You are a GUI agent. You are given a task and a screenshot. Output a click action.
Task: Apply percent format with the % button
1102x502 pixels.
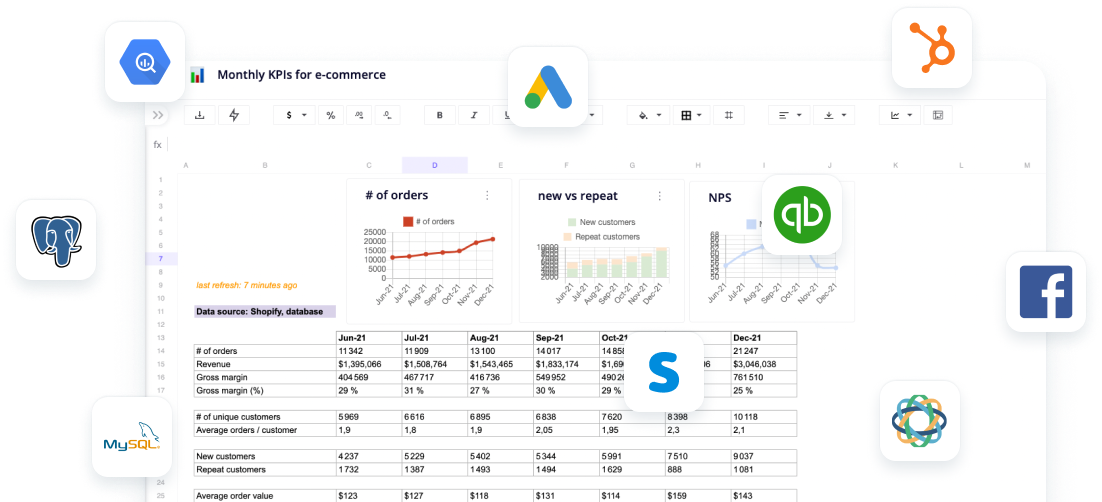pos(331,115)
